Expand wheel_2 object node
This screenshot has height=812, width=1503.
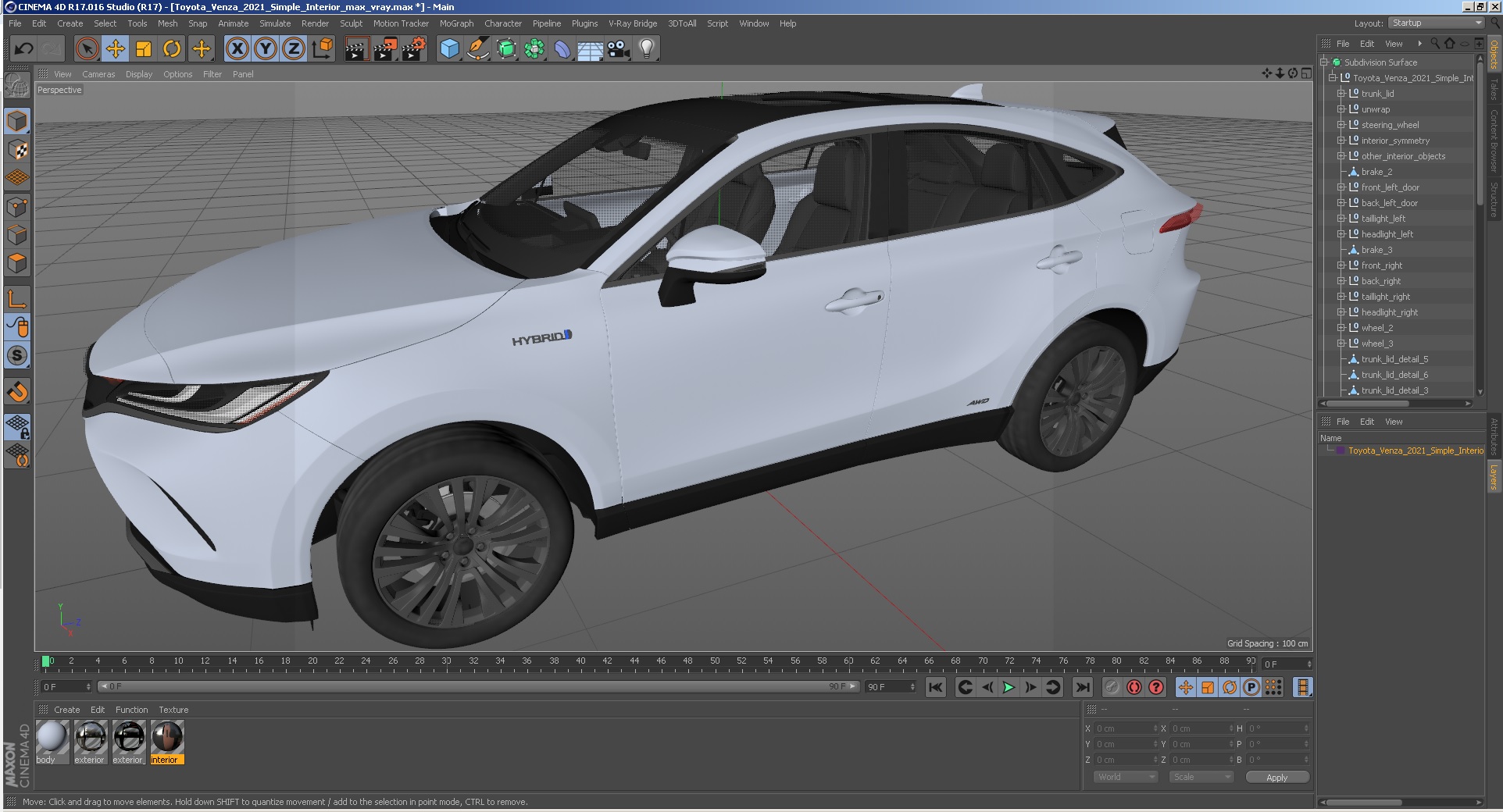click(1341, 328)
